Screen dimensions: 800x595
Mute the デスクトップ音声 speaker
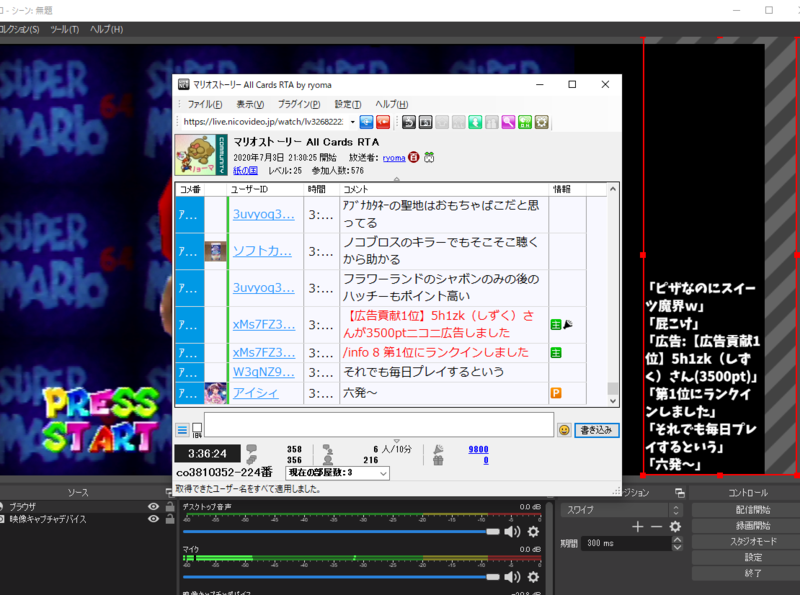click(512, 532)
